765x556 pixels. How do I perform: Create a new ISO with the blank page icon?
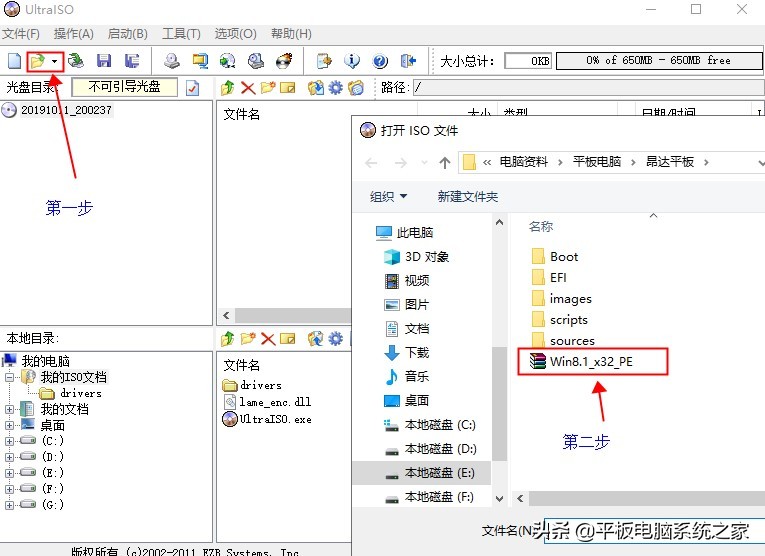(x=15, y=61)
